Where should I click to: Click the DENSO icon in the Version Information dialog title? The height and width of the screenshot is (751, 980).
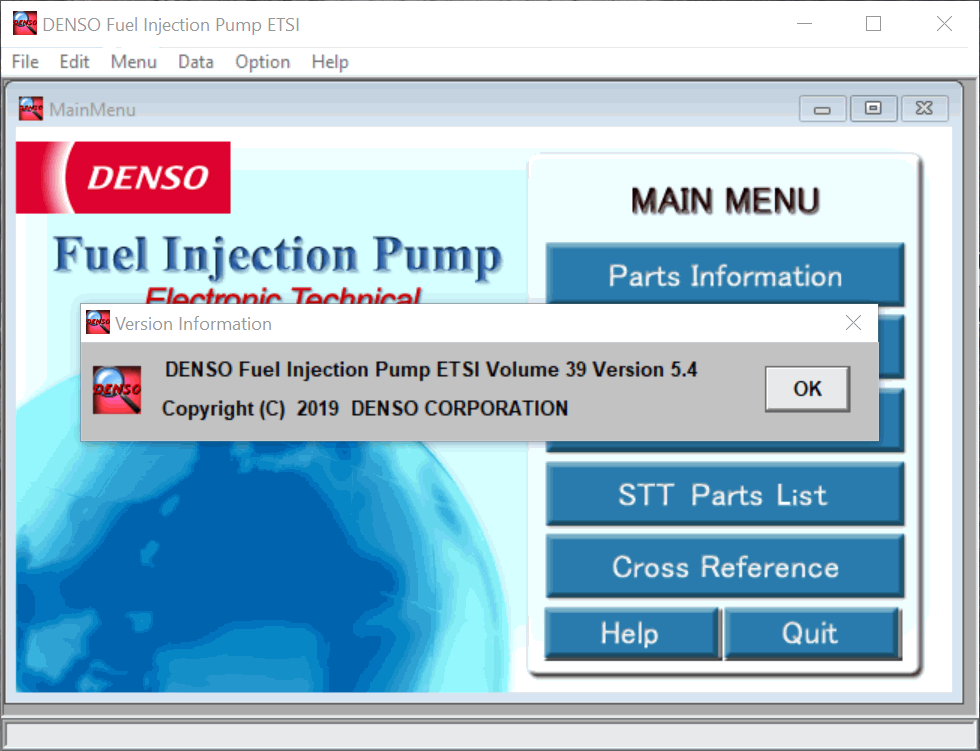(97, 322)
